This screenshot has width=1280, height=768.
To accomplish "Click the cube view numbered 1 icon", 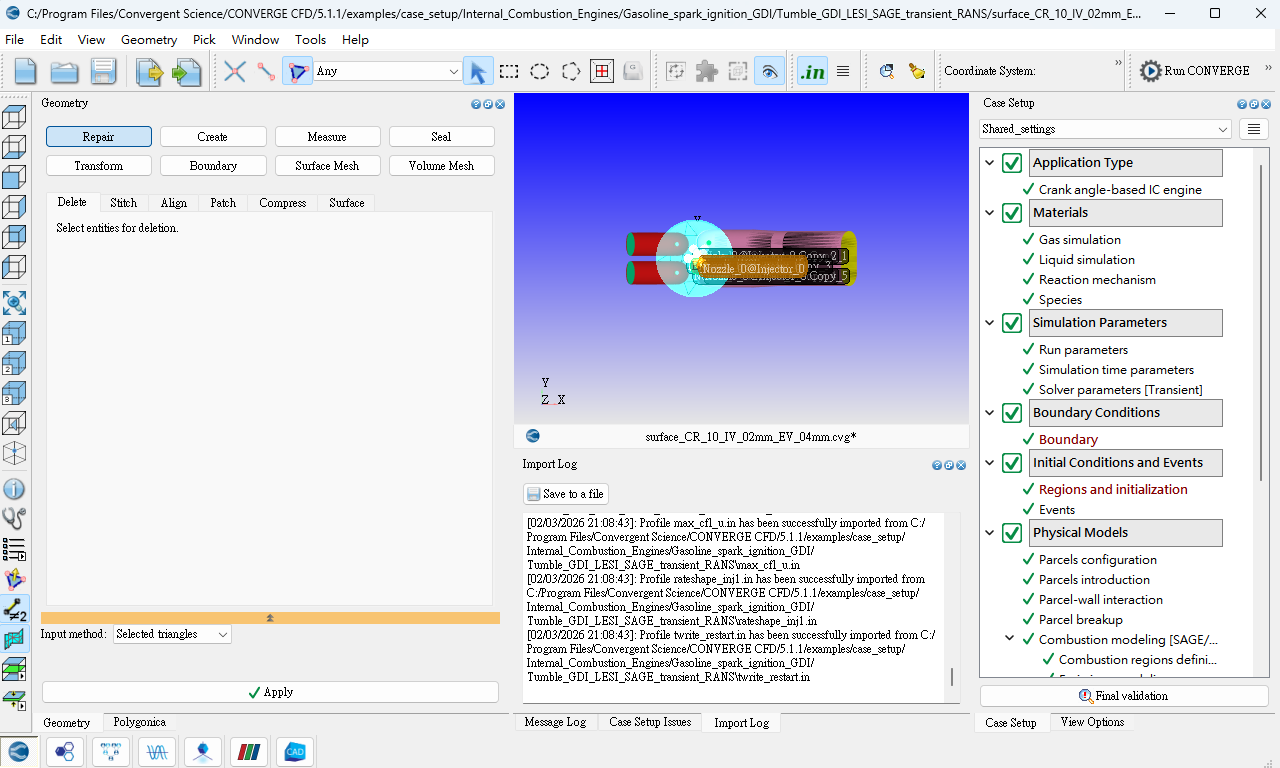I will tap(14, 333).
